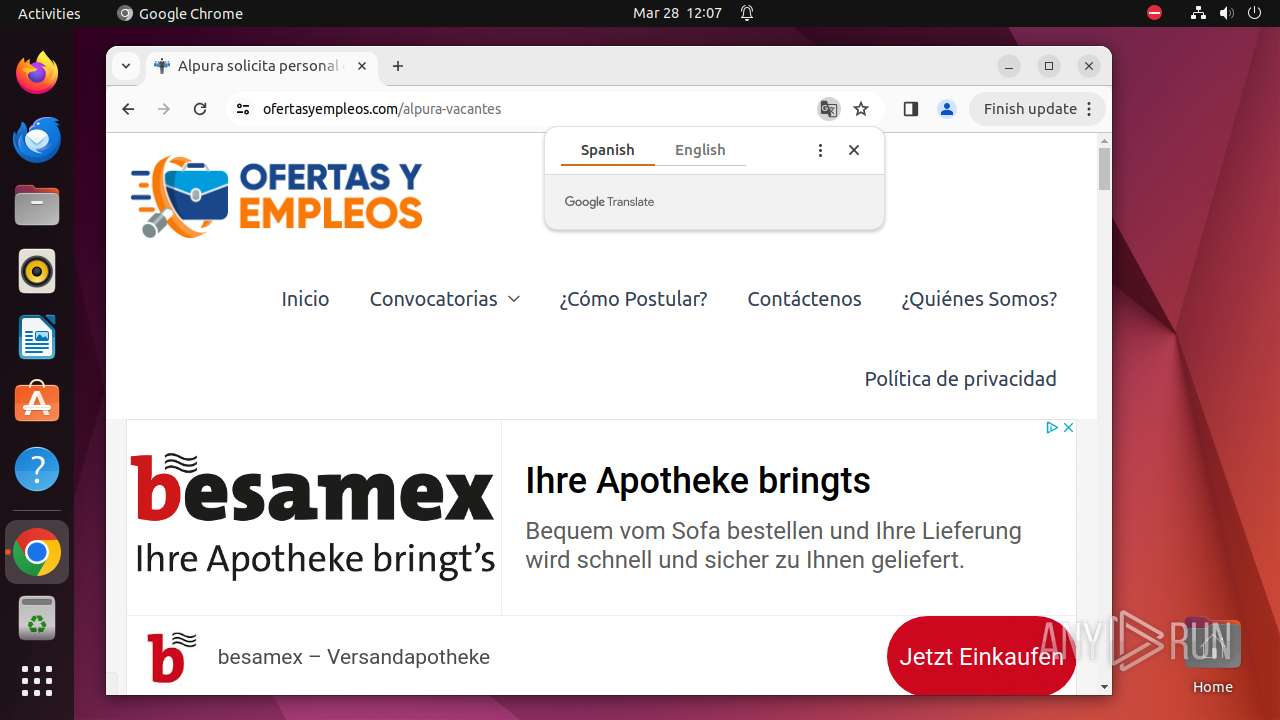Close the besamex advertisement

(x=1068, y=427)
